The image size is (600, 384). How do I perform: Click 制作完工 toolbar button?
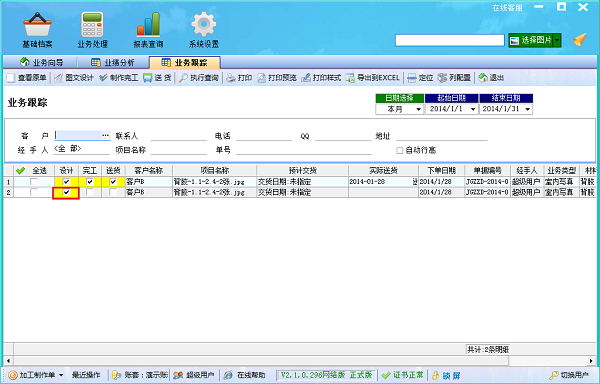tap(119, 78)
